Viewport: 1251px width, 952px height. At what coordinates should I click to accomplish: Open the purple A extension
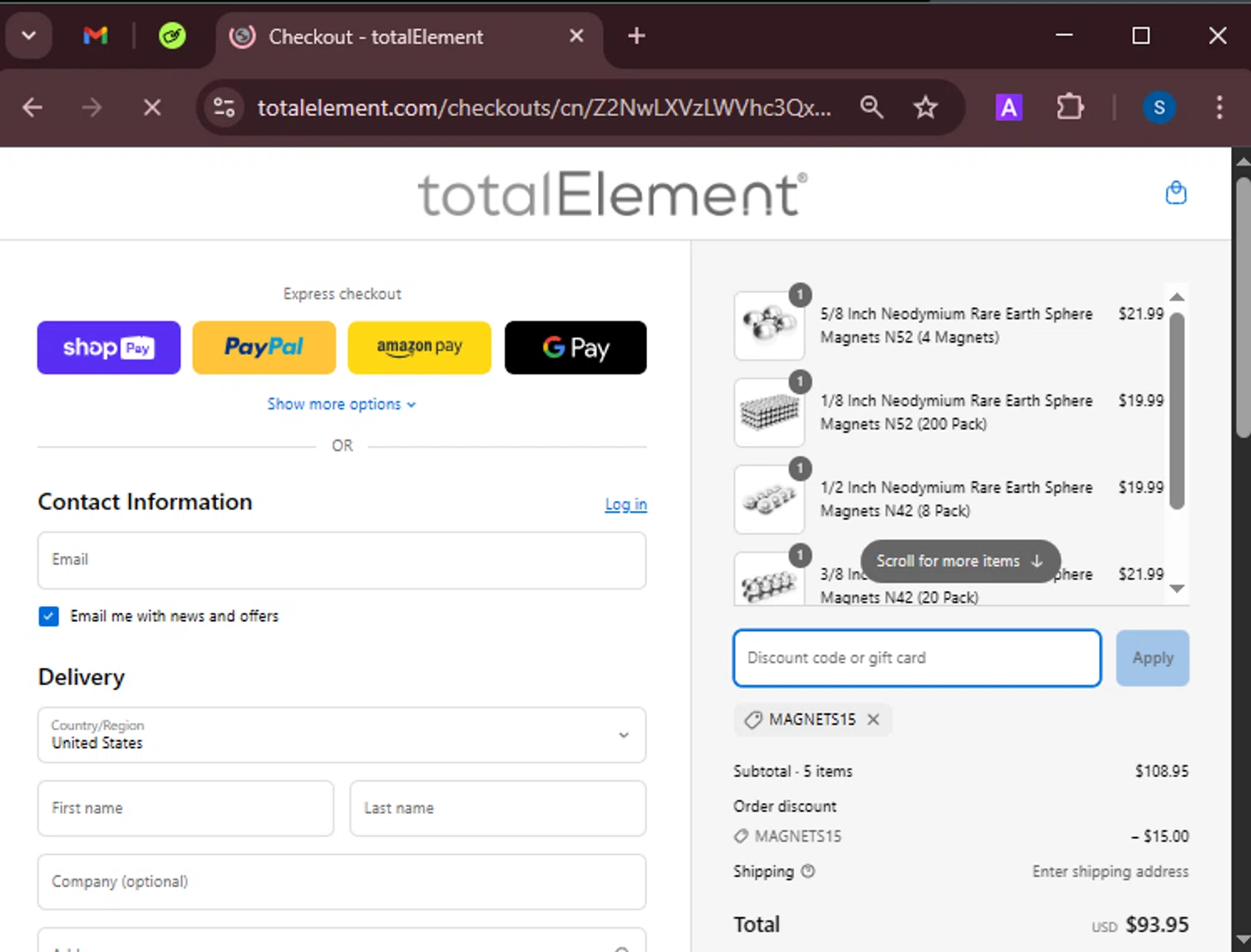coord(1009,108)
